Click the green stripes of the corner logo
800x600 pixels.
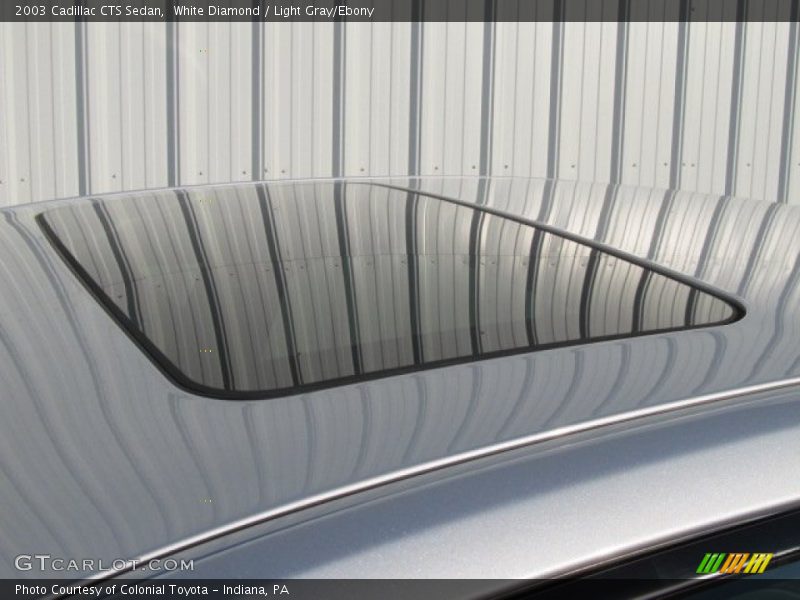point(710,563)
